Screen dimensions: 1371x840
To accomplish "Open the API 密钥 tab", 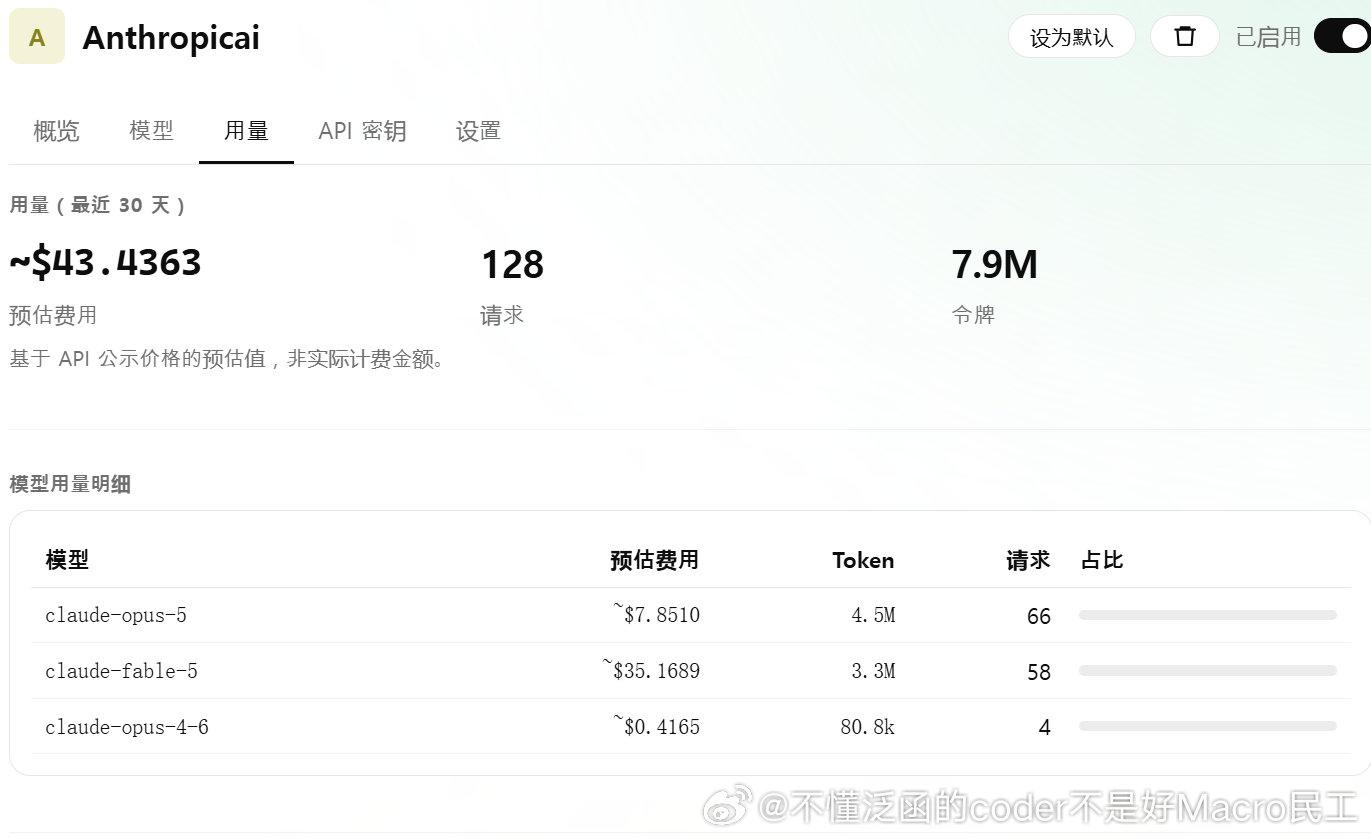I will click(x=362, y=131).
